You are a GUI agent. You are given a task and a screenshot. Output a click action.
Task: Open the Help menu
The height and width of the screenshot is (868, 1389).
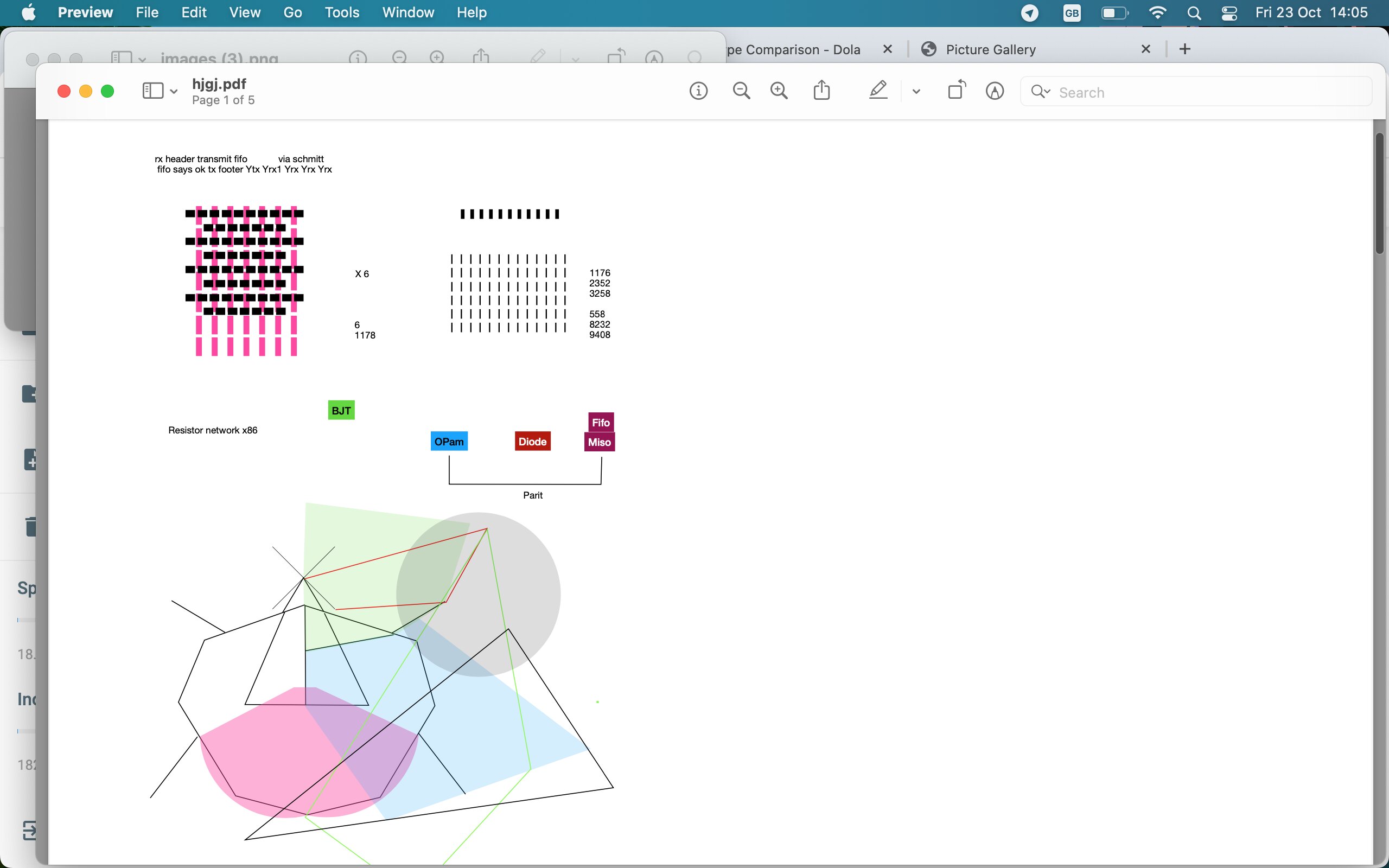point(472,12)
